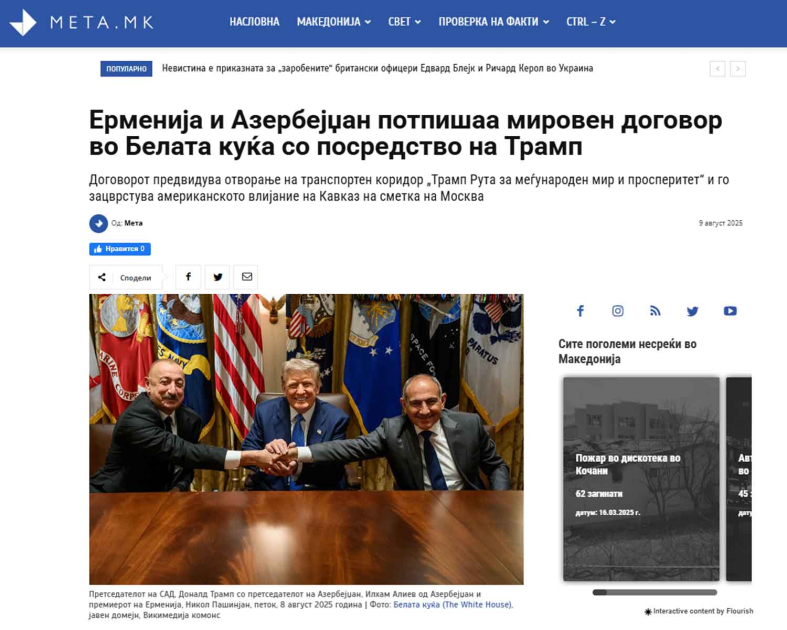Screen dimensions: 787x630
Task: Share the article on Facebook
Action: pos(188,277)
